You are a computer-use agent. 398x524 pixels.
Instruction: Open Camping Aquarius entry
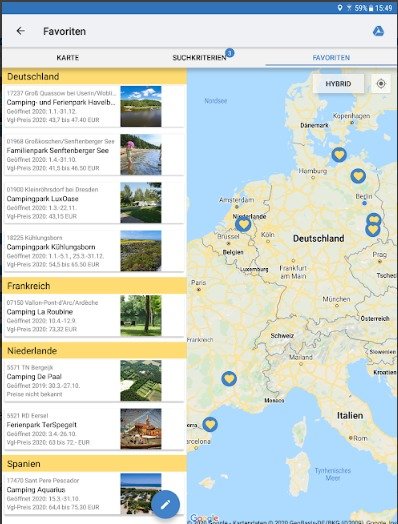pyautogui.click(x=94, y=494)
